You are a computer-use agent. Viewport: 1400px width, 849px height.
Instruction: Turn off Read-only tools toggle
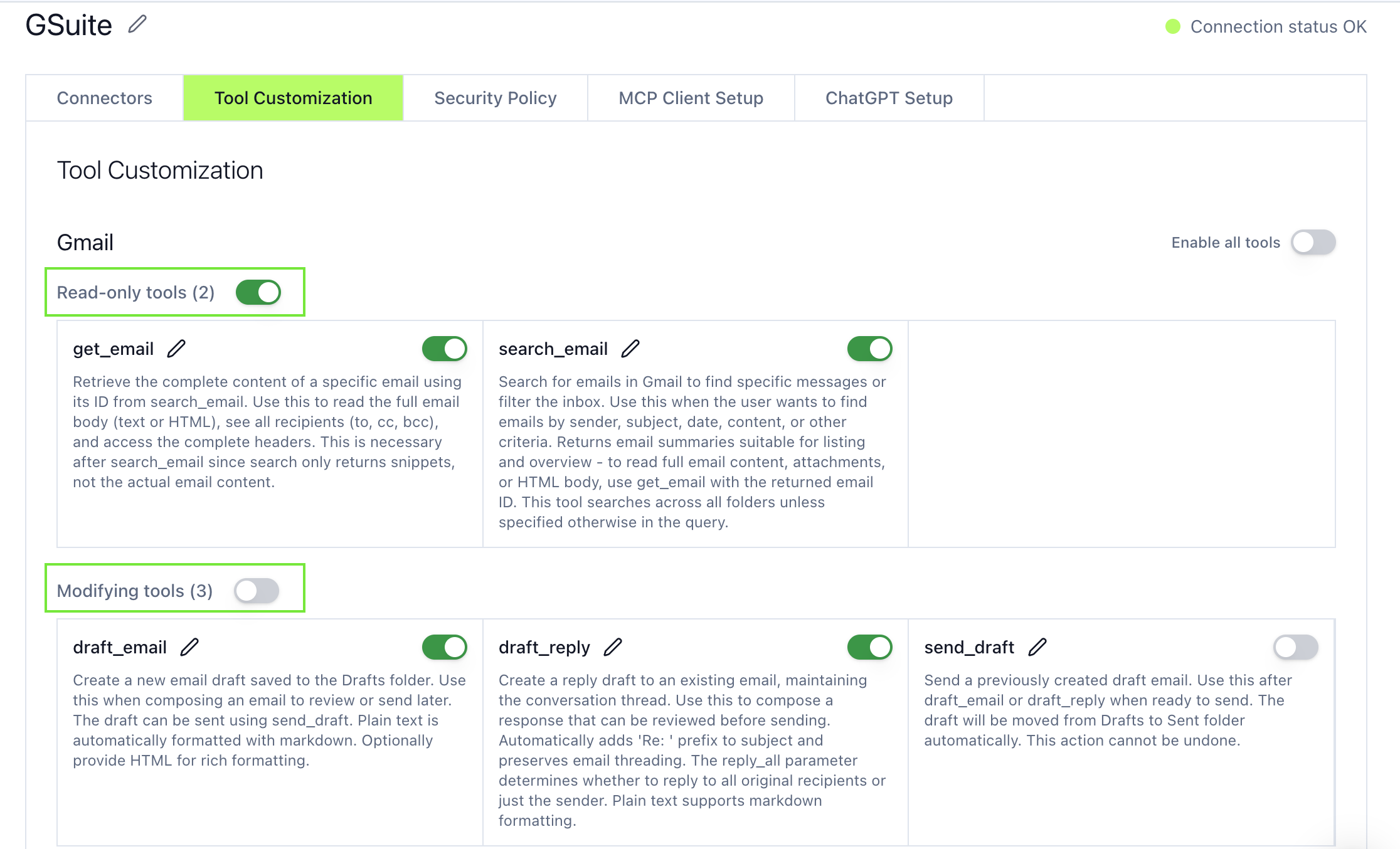[258, 292]
